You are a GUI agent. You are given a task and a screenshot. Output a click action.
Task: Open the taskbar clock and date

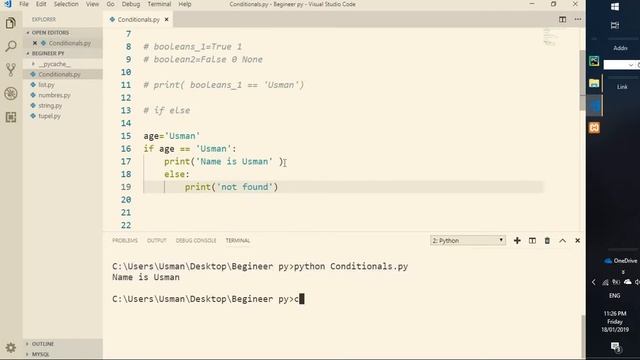pos(615,322)
